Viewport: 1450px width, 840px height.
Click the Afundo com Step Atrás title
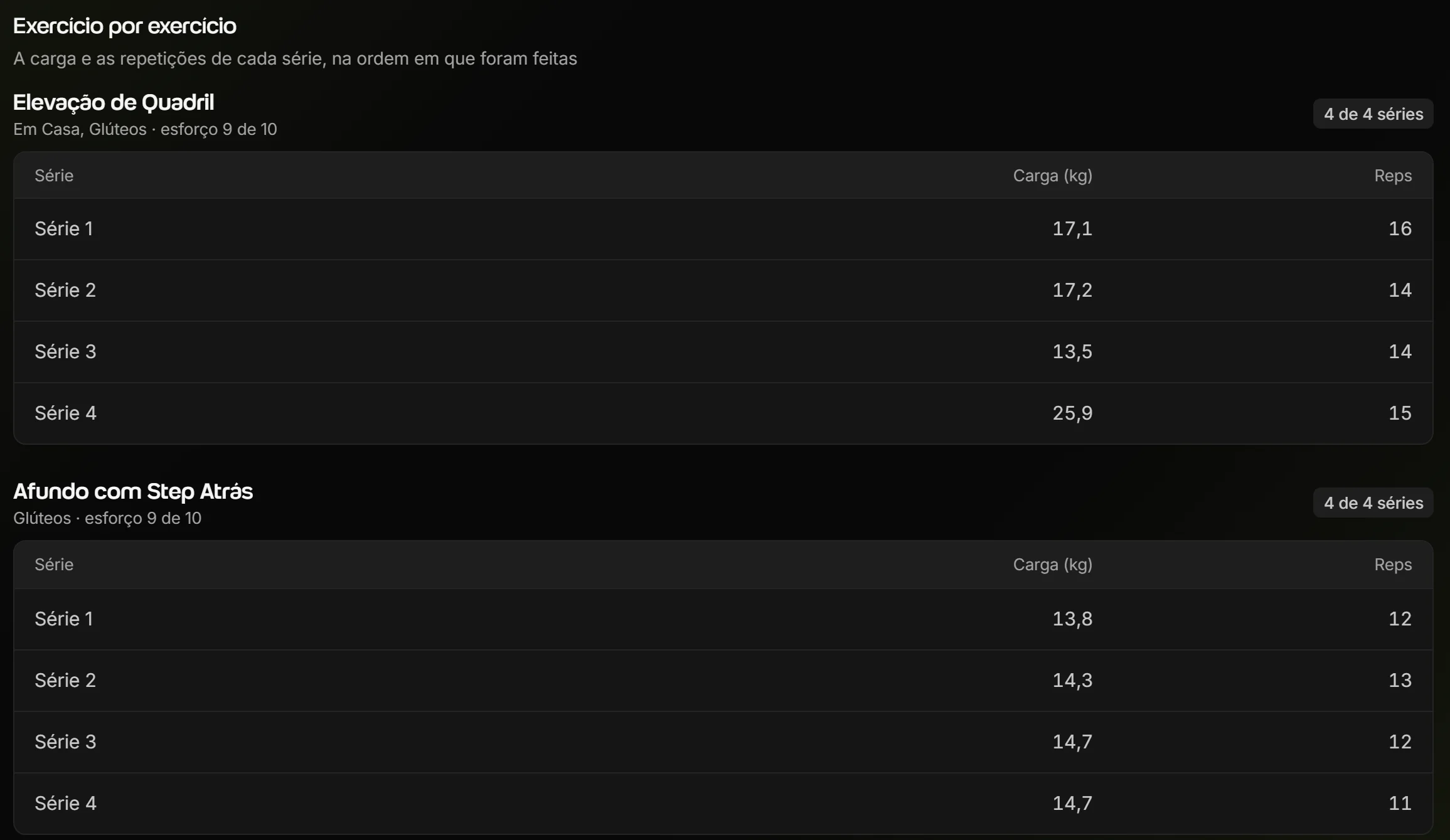pyautogui.click(x=133, y=491)
